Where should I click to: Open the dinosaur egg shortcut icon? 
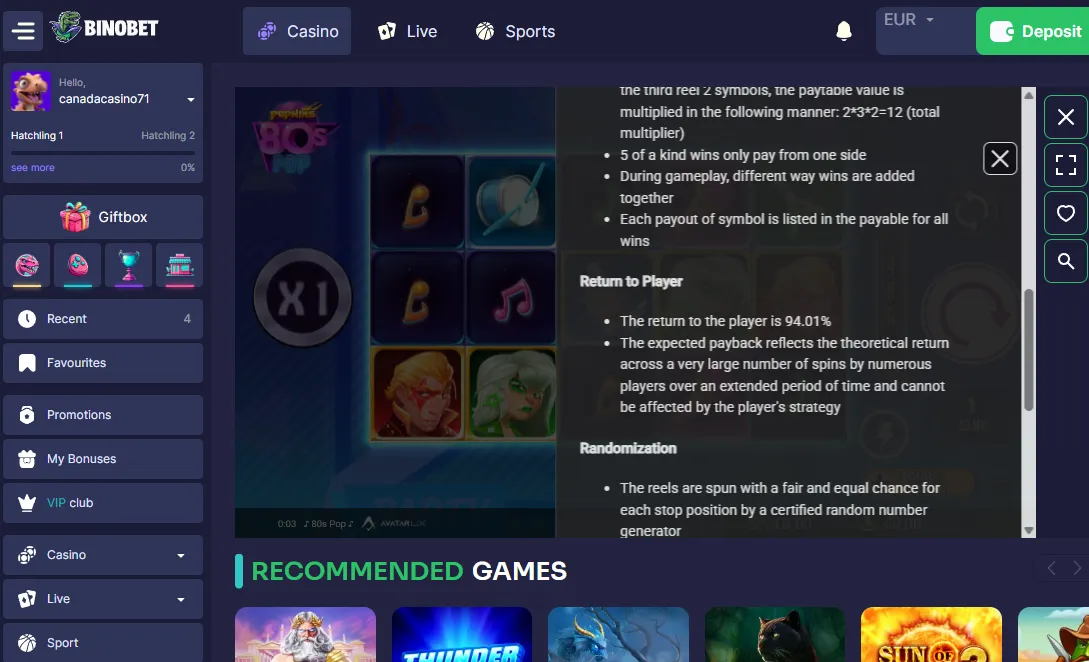[x=78, y=265]
